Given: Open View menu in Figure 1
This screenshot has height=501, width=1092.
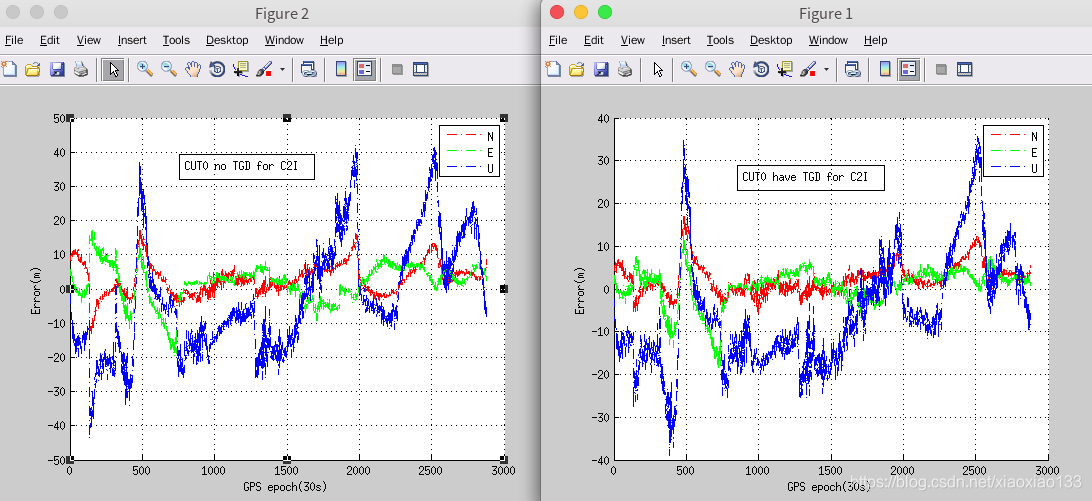Looking at the screenshot, I should (632, 40).
